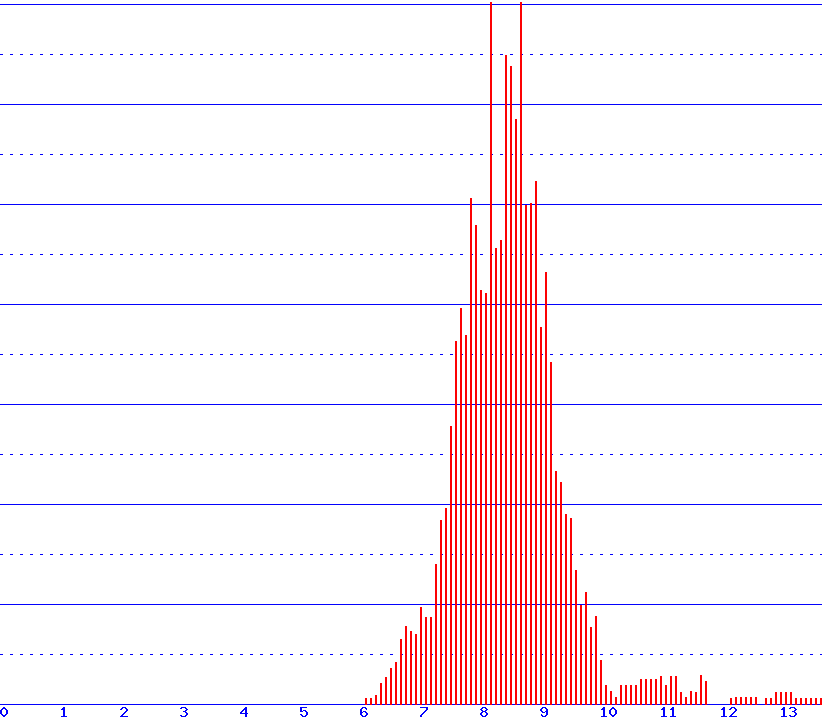Click the x-axis label "10"
Viewport: 822px width, 724px height.
coord(608,712)
